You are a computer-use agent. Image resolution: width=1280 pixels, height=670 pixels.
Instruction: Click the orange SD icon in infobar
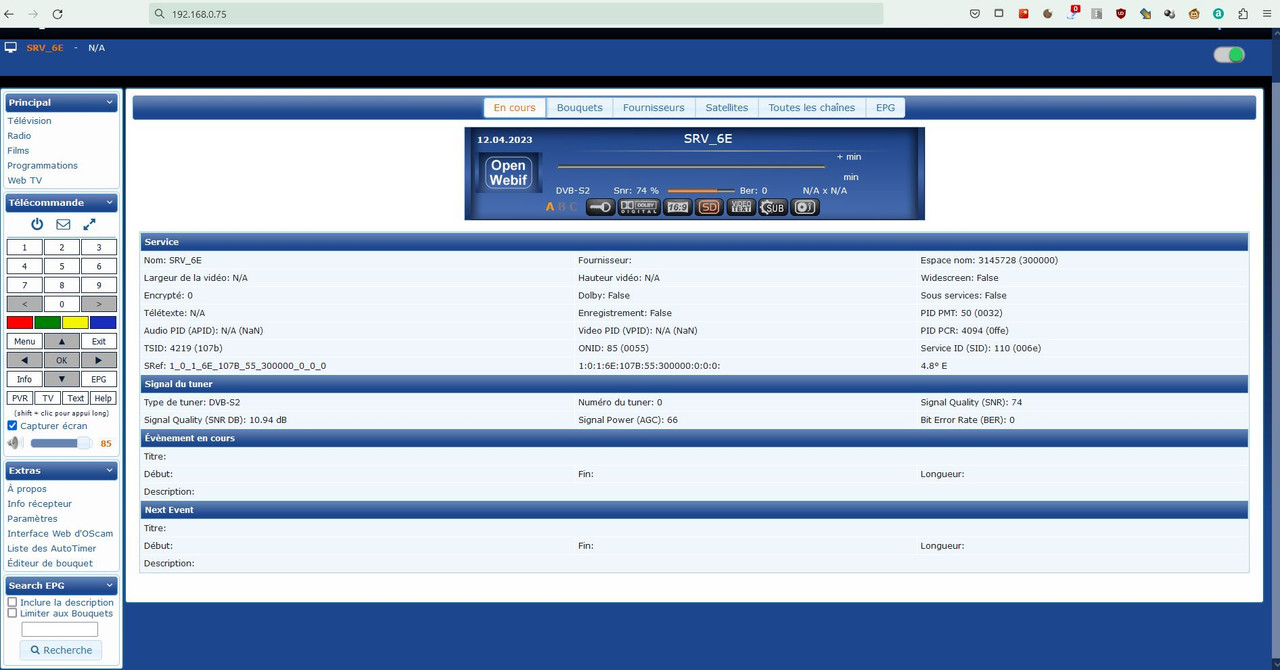pos(709,207)
